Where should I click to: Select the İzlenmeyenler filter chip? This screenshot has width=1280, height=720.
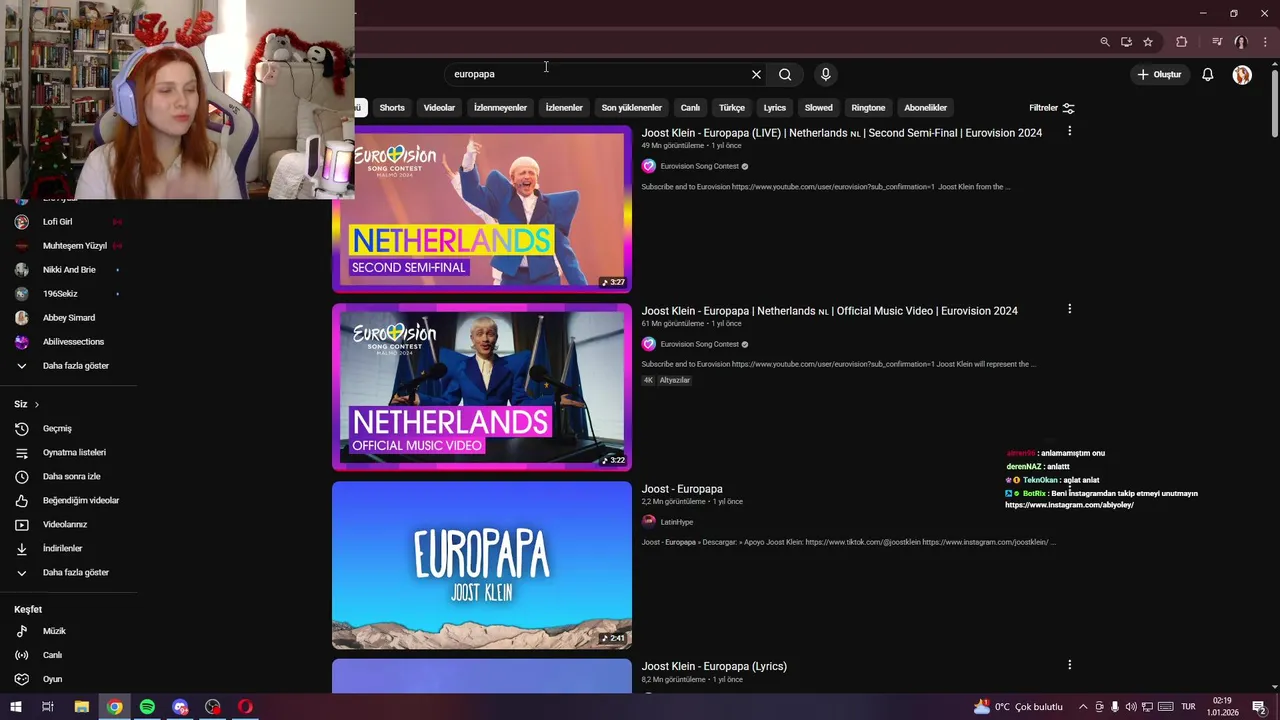[x=500, y=108]
